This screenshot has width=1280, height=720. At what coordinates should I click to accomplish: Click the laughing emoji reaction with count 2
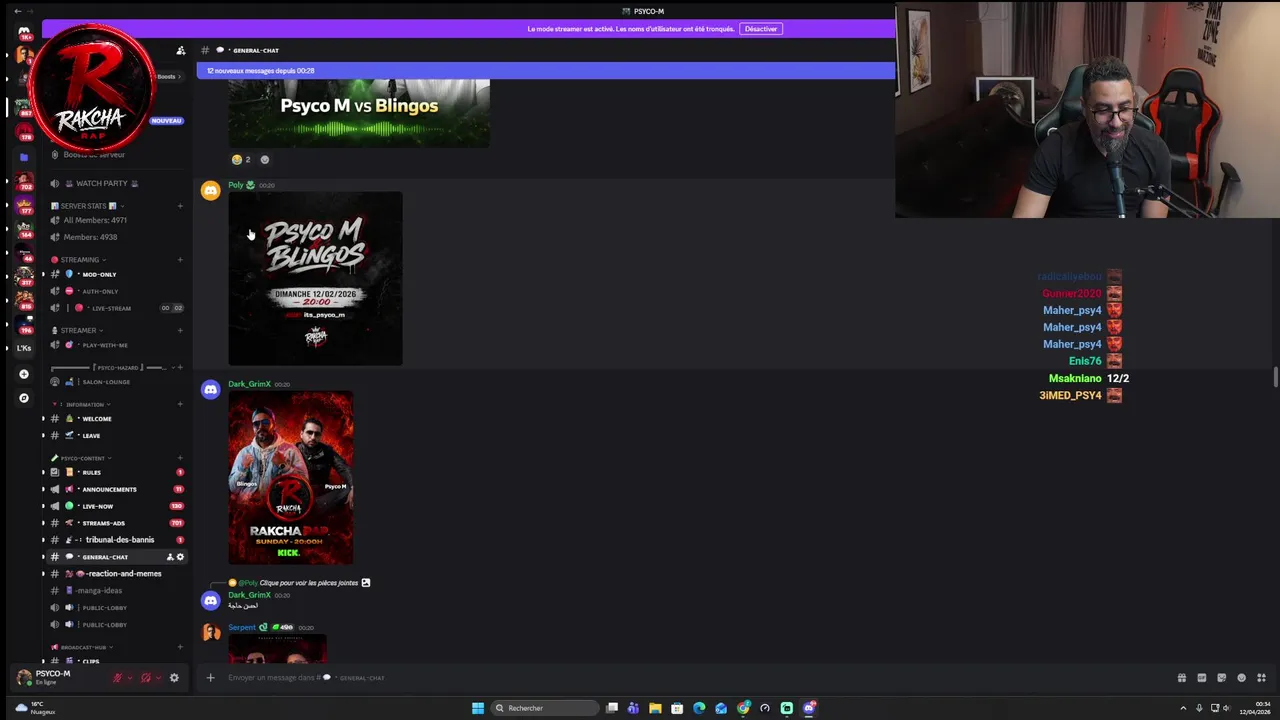(241, 160)
